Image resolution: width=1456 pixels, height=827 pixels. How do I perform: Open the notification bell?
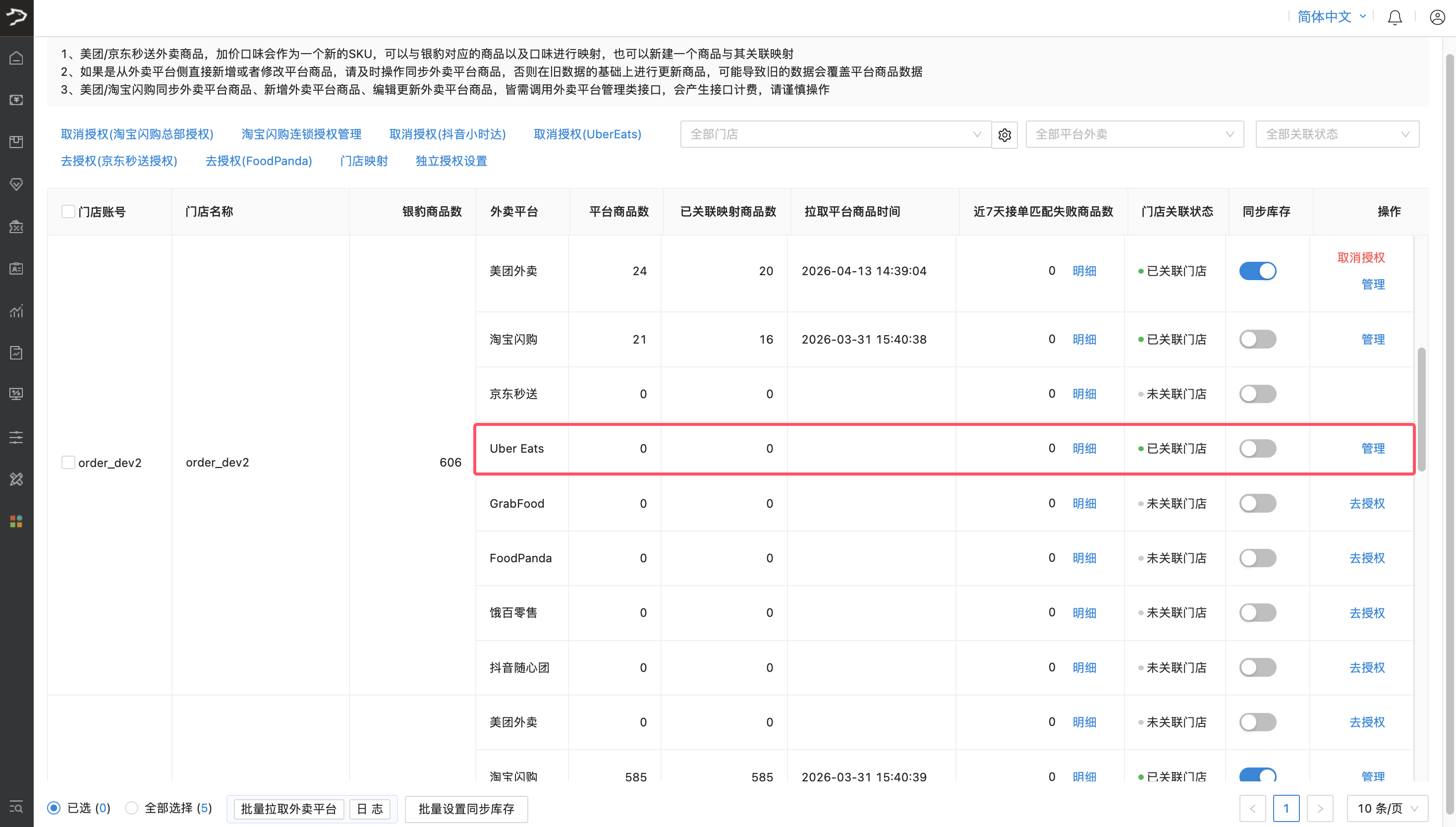[1395, 18]
